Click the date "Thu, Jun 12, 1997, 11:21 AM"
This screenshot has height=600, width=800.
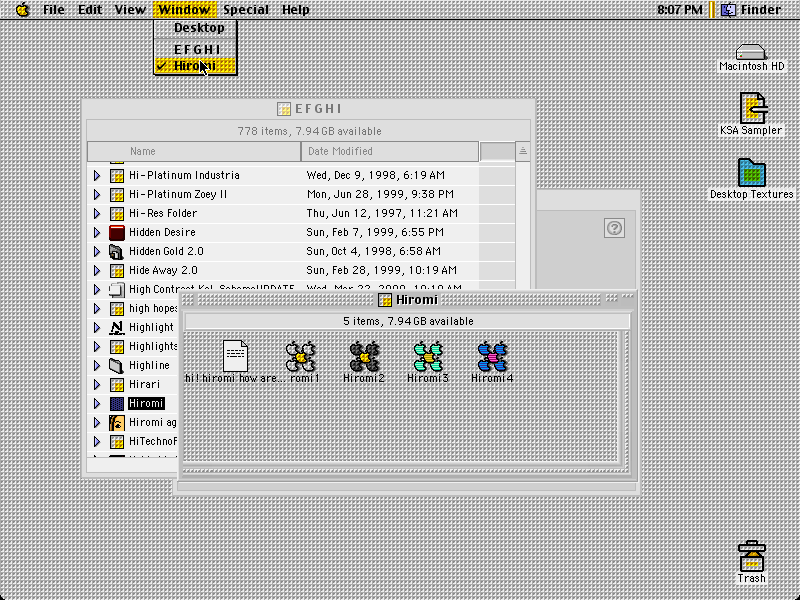pyautogui.click(x=382, y=213)
